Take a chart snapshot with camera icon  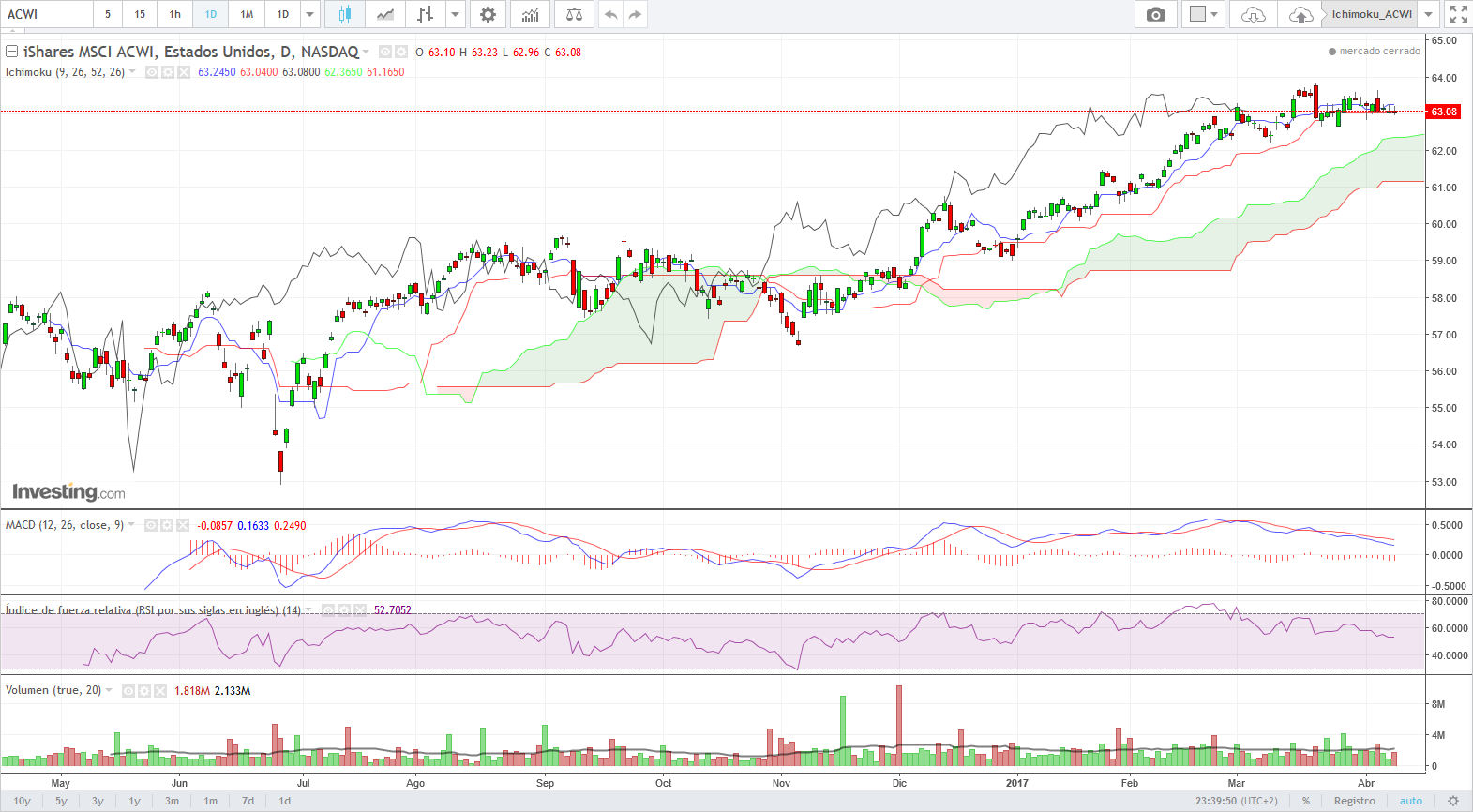[x=1156, y=14]
